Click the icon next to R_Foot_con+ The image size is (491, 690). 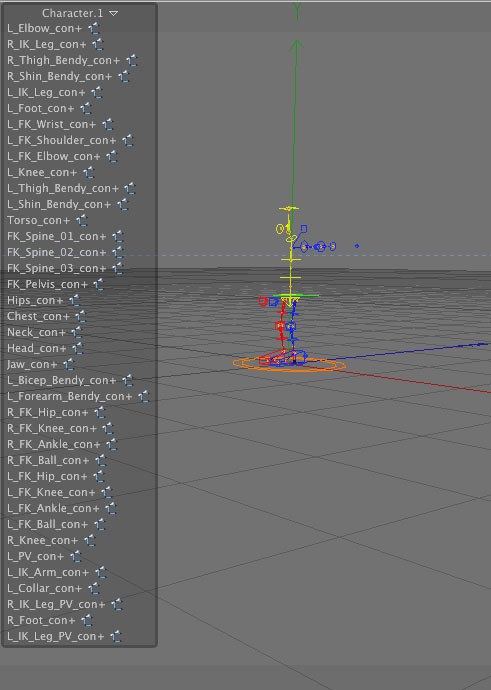pyautogui.click(x=87, y=620)
